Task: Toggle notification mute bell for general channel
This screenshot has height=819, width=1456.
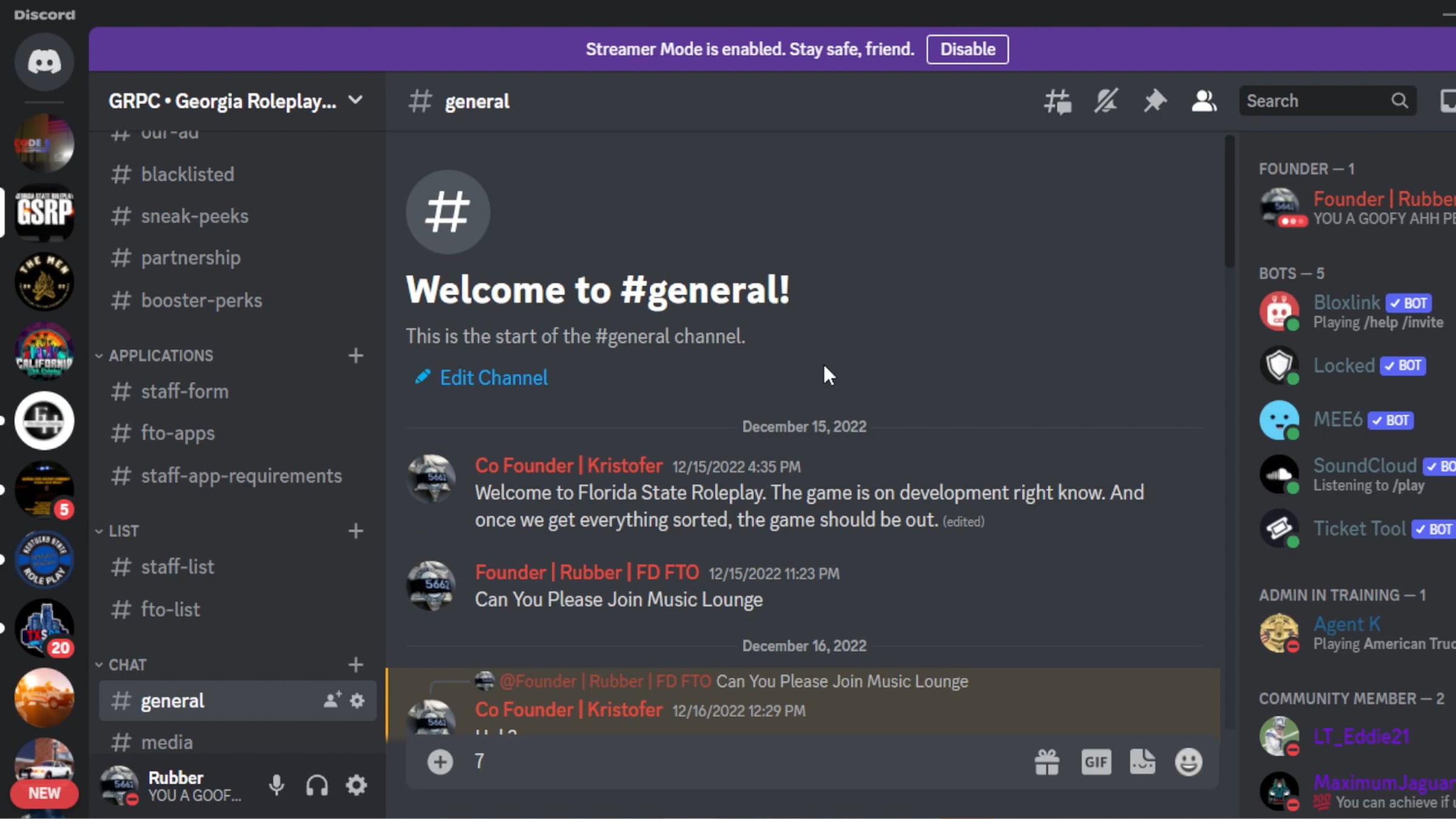Action: click(x=1106, y=101)
